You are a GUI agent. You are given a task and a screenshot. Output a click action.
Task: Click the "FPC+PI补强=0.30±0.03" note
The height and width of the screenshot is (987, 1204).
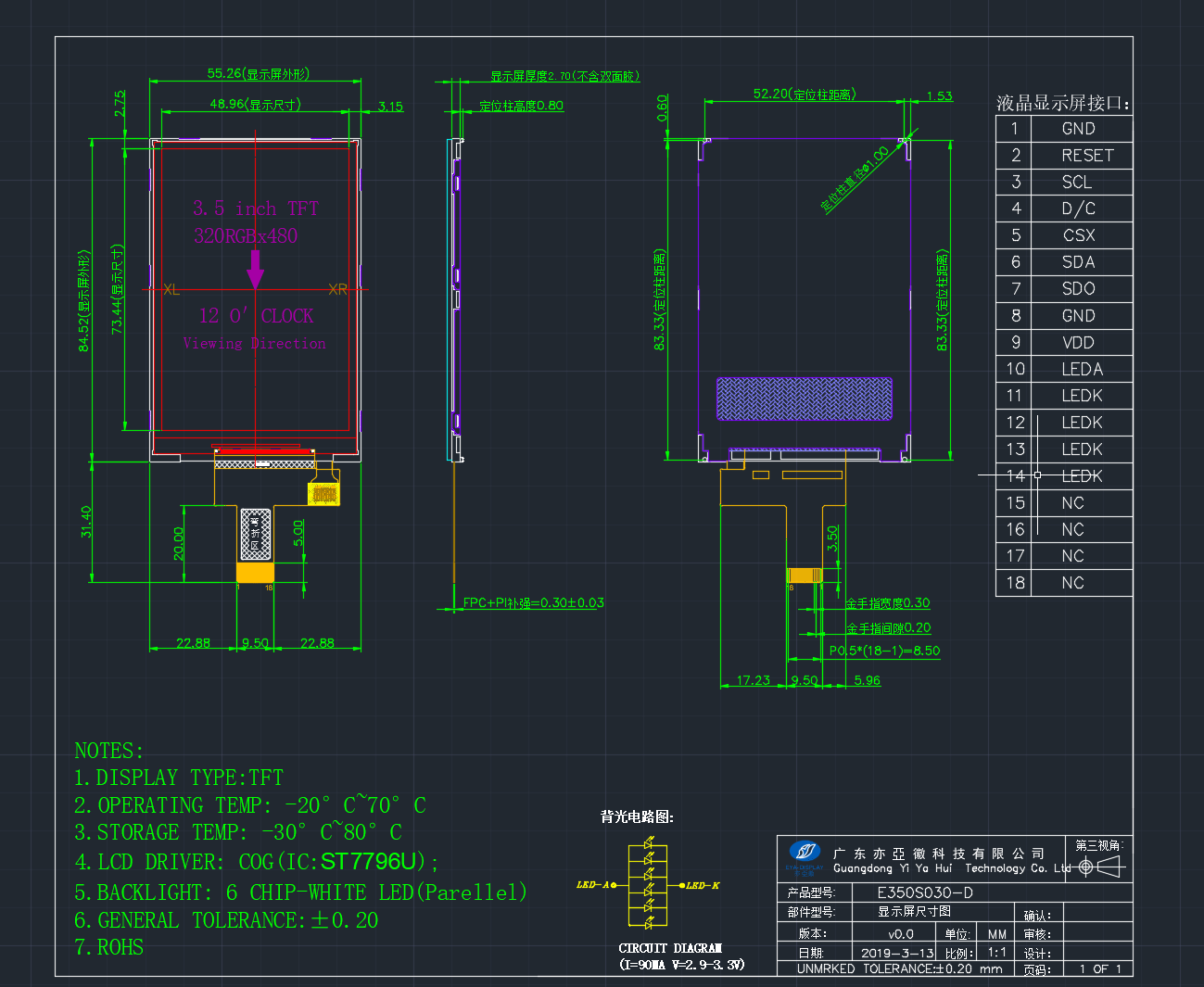click(534, 602)
